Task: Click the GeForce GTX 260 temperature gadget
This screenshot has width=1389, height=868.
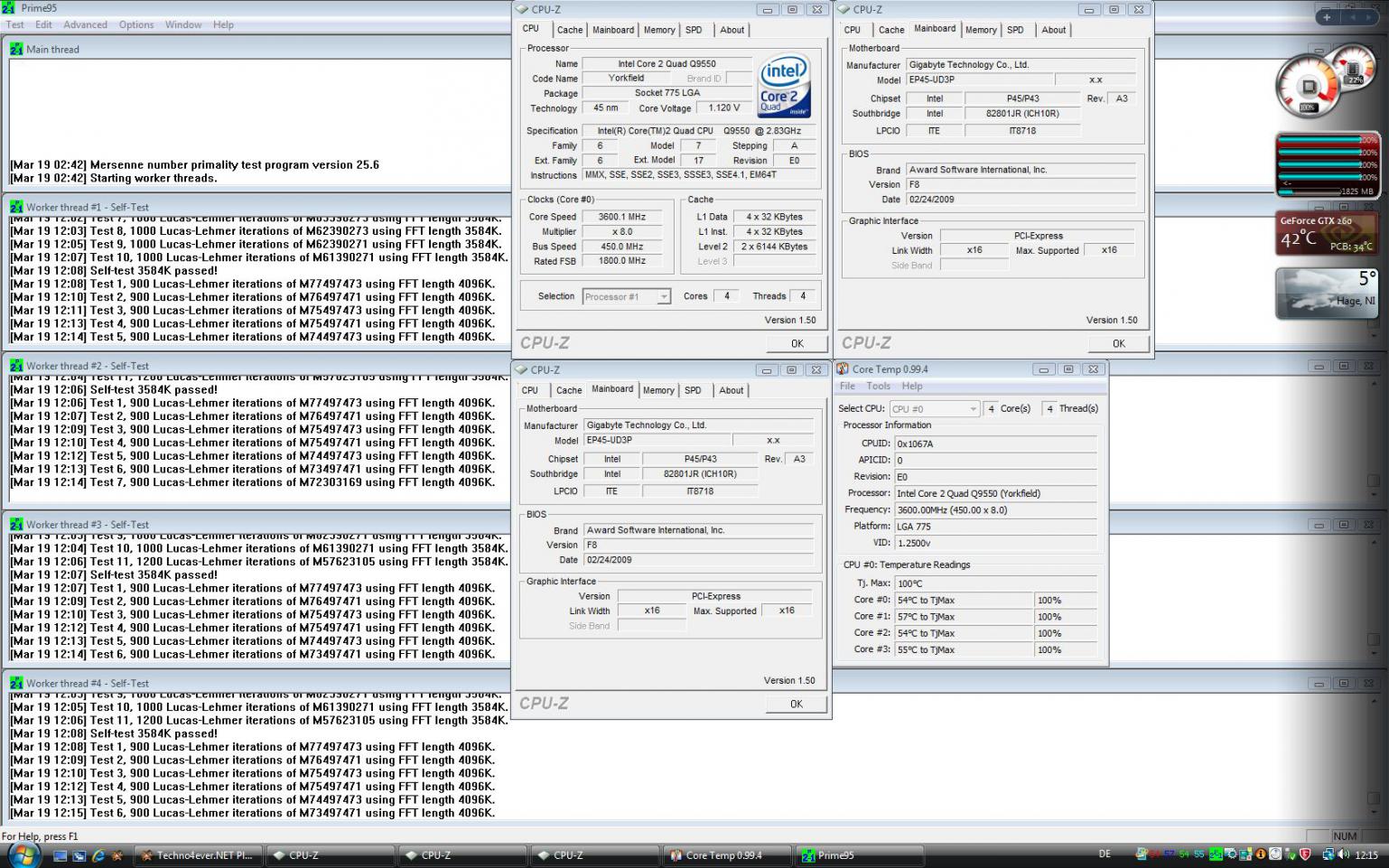Action: coord(1327,233)
